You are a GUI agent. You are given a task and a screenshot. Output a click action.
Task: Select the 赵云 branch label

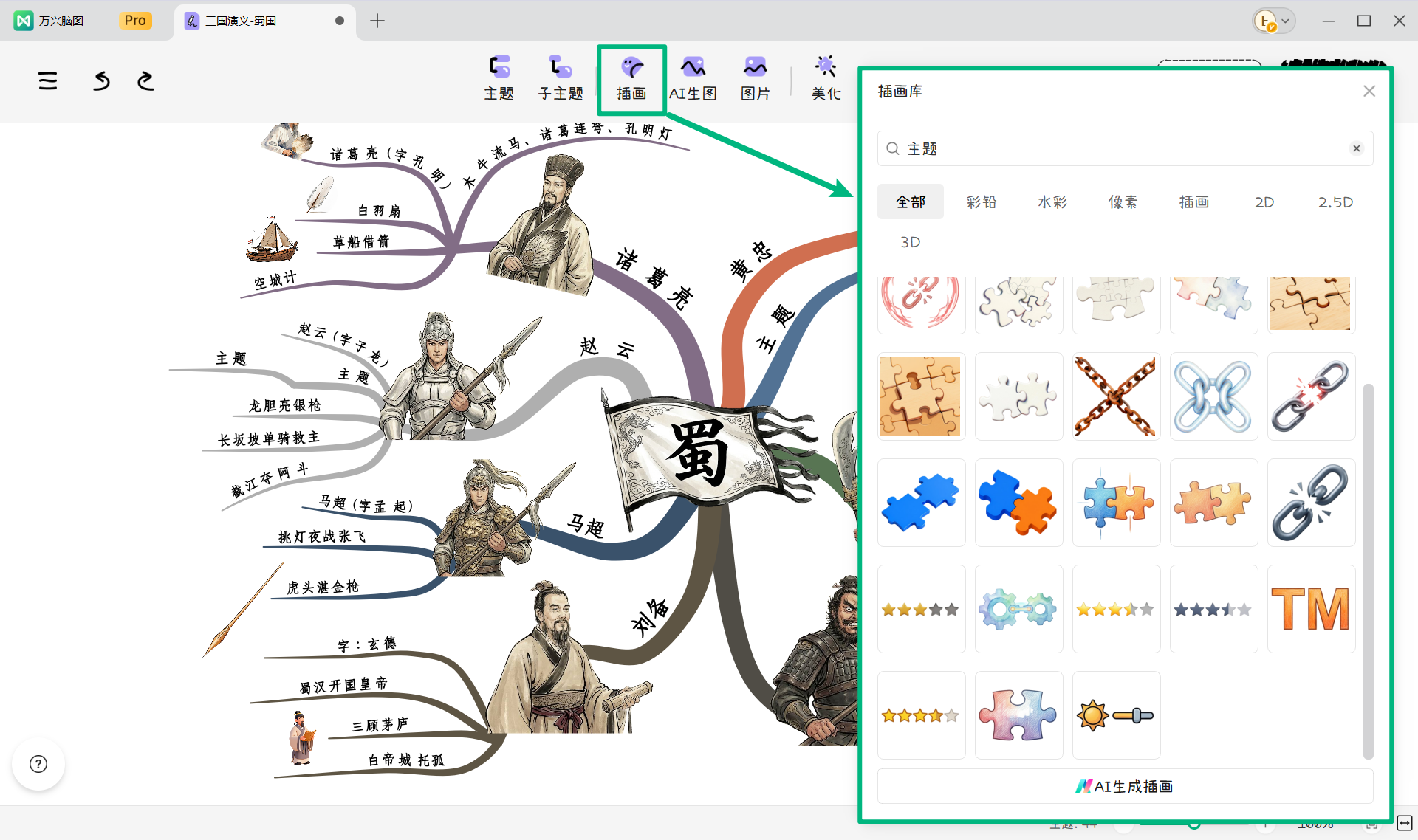click(x=607, y=348)
